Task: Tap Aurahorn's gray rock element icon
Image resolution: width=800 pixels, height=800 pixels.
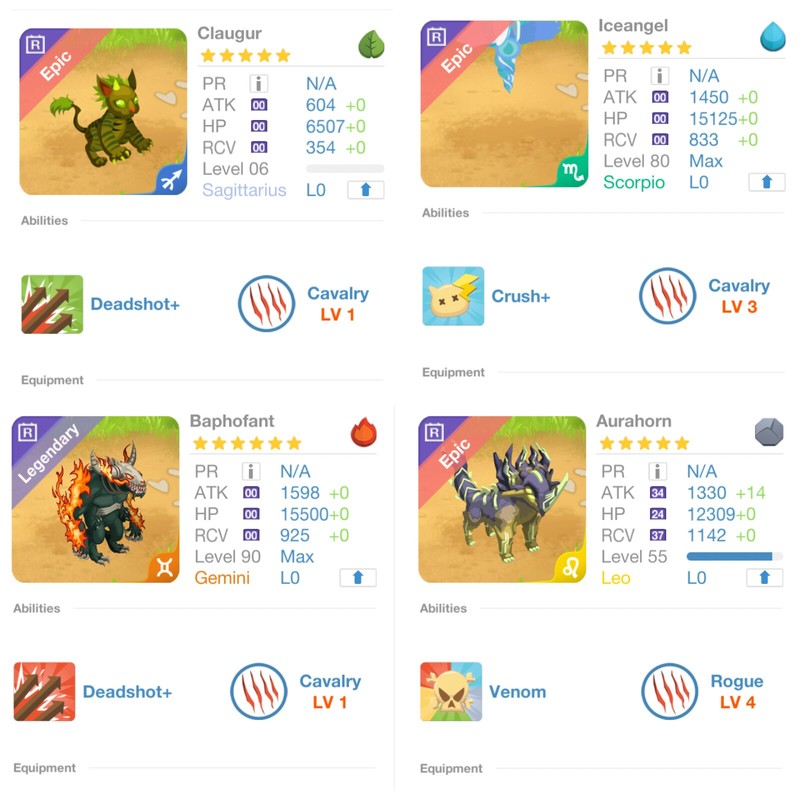Action: click(769, 432)
